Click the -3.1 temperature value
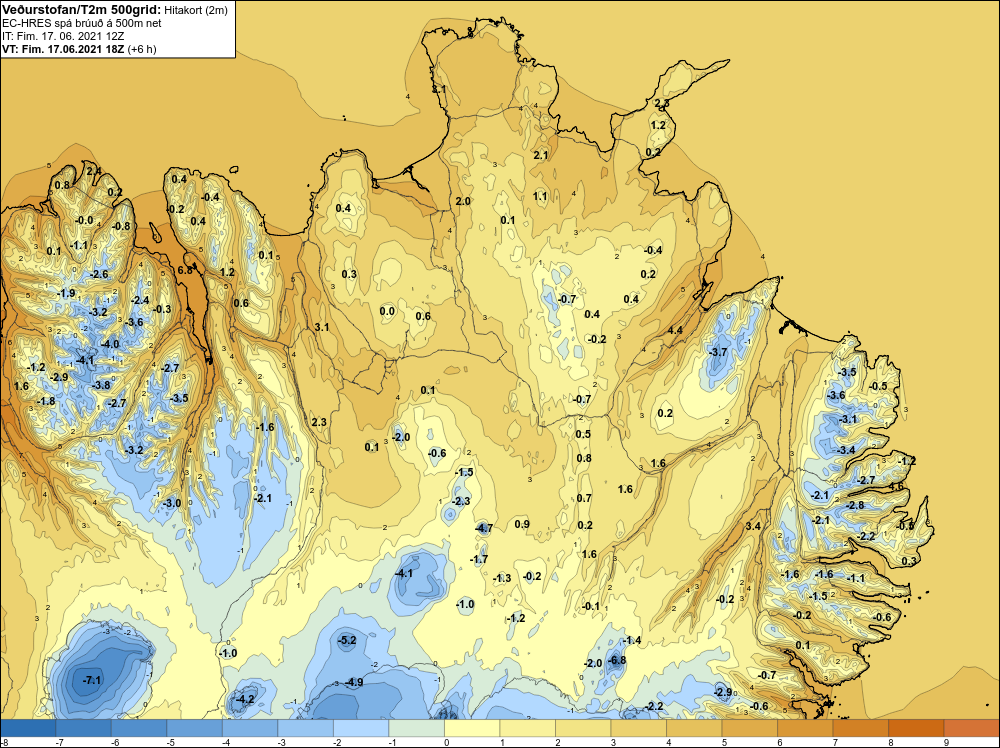The image size is (1000, 748). pos(848,419)
